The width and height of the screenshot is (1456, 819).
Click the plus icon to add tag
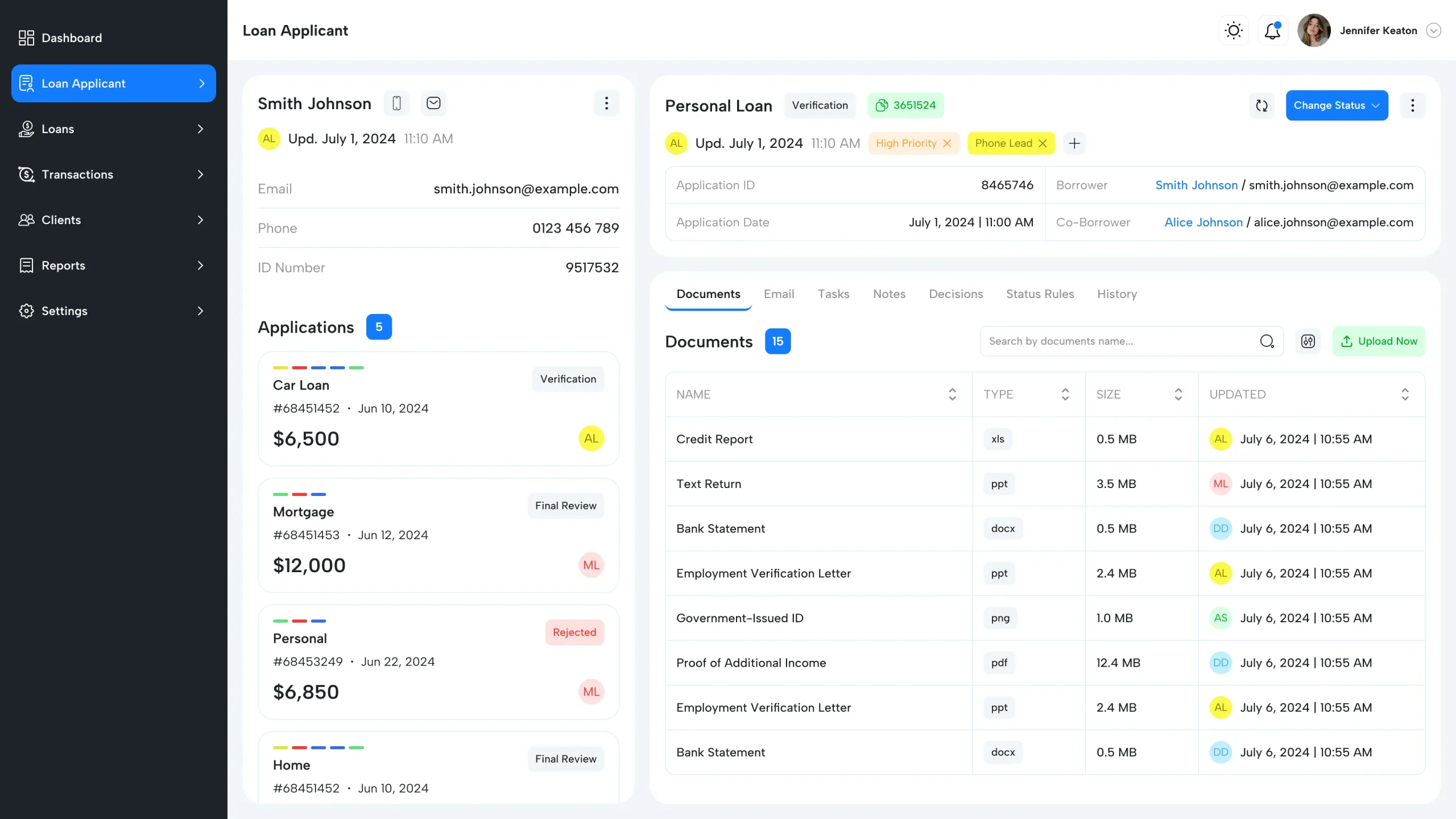click(x=1074, y=143)
